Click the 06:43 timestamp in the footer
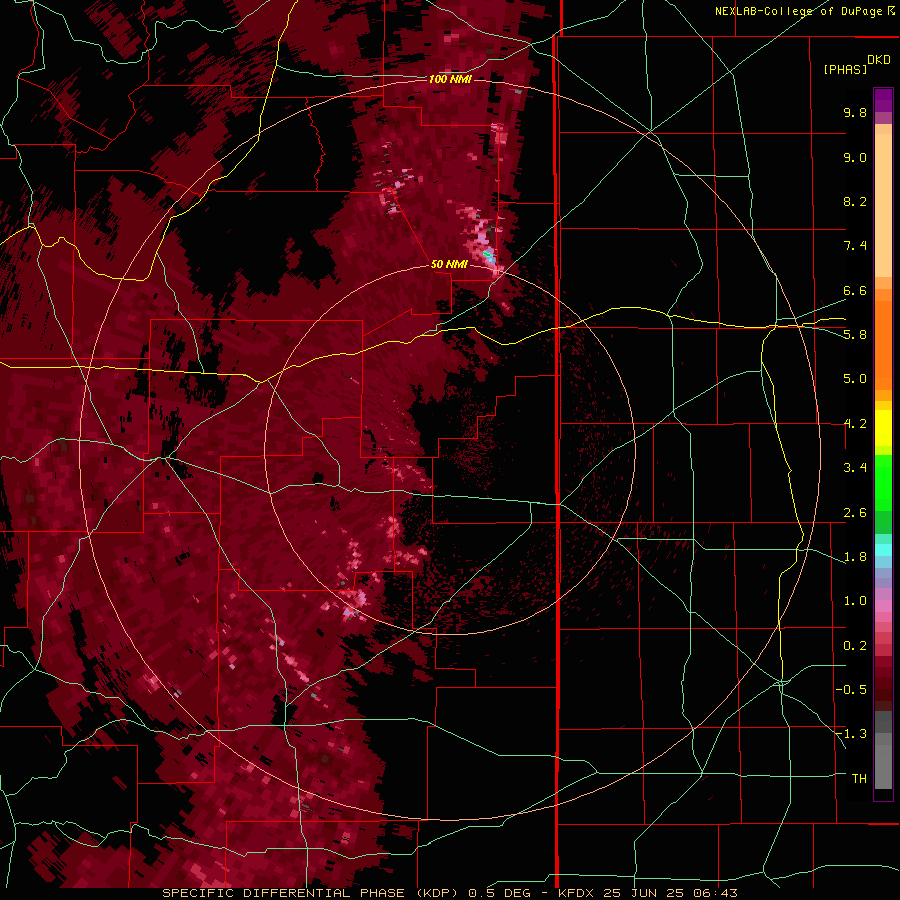Viewport: 900px width, 900px height. [717, 893]
